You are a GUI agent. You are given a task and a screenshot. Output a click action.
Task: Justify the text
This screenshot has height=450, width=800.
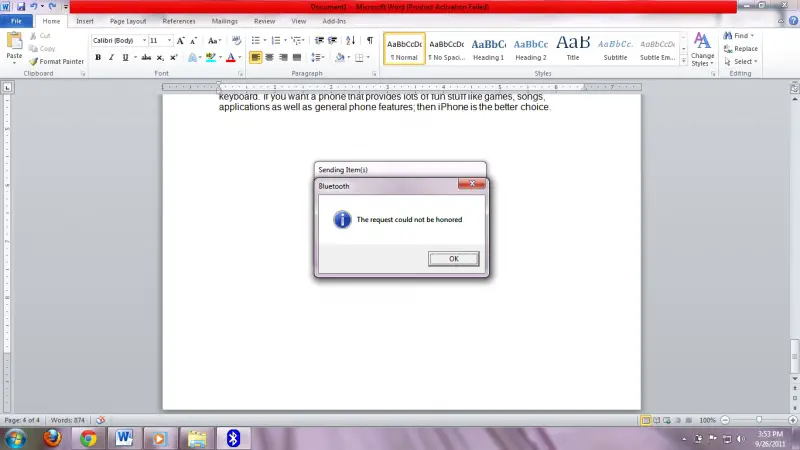pyautogui.click(x=297, y=58)
